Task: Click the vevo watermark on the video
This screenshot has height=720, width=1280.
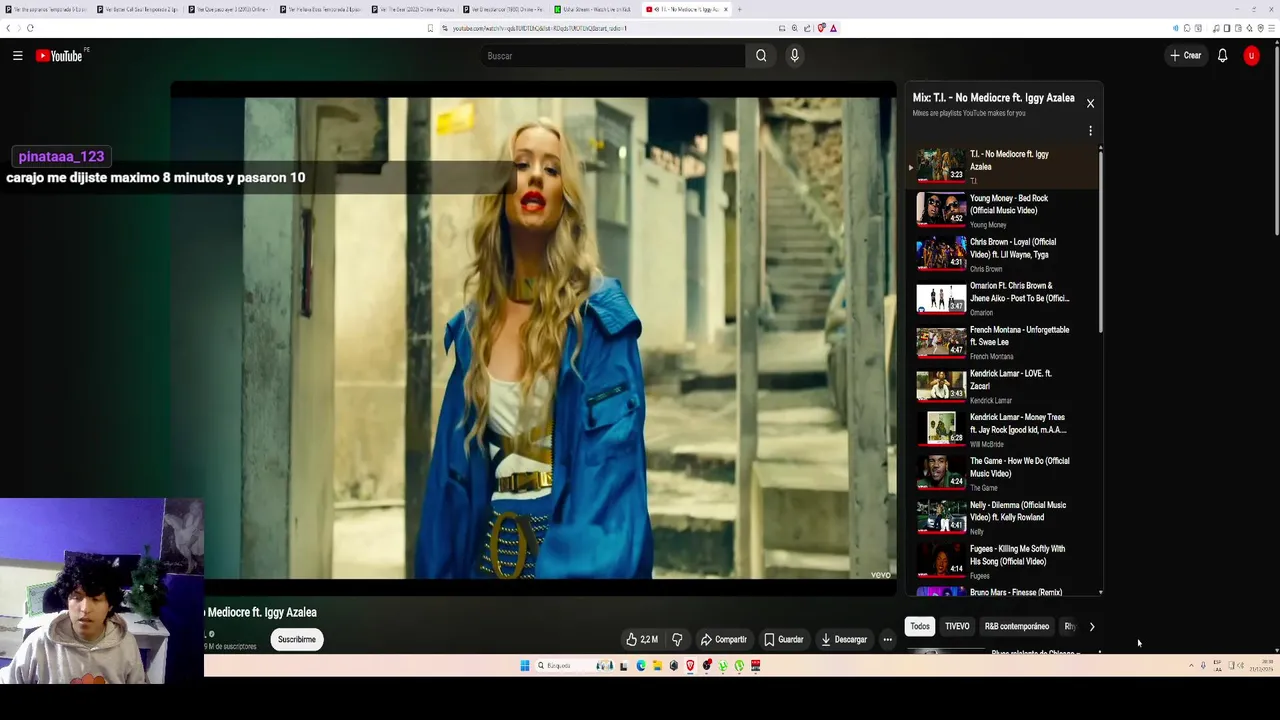Action: 880,575
